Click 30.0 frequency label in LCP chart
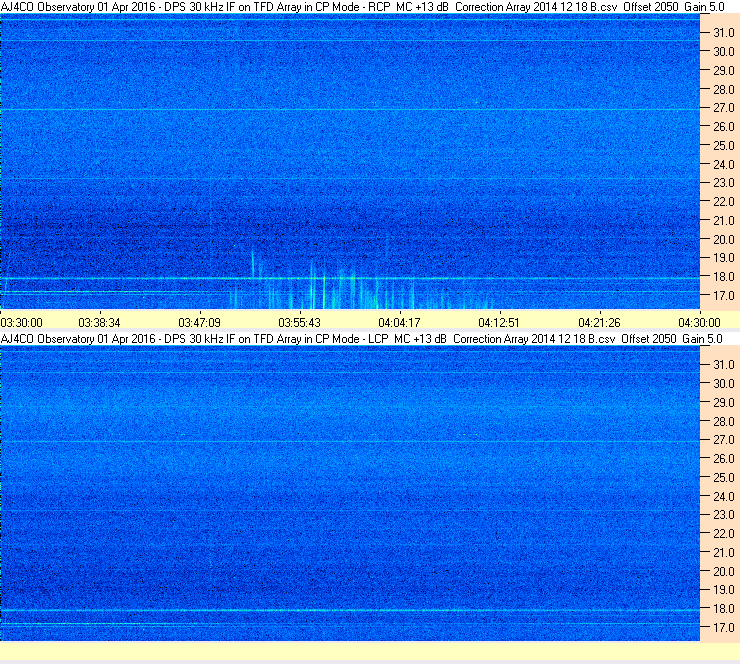Viewport: 740px width, 664px height. 724,384
